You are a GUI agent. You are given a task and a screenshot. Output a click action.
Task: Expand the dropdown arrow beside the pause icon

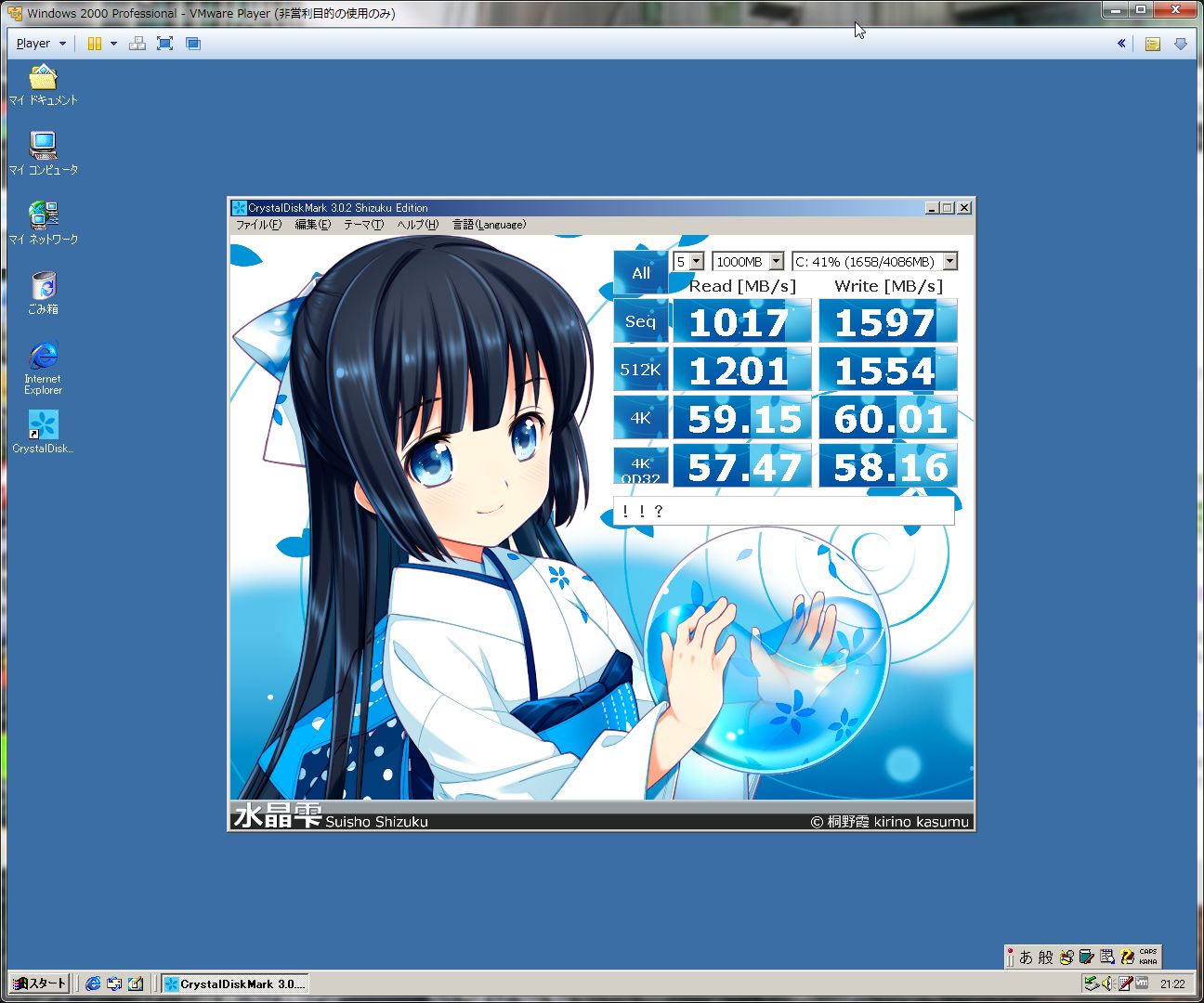tap(114, 44)
